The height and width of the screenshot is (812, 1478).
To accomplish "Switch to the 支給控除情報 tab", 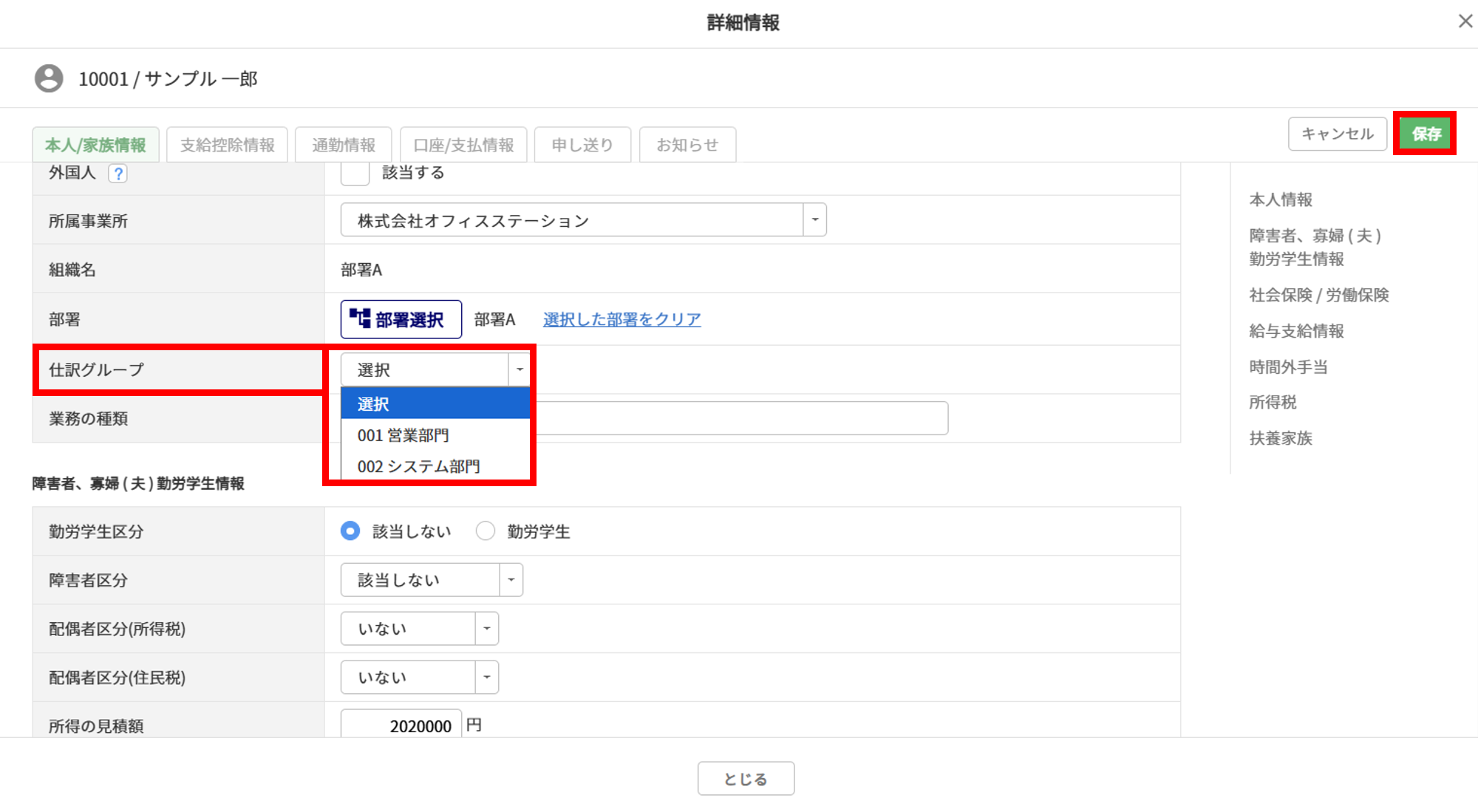I will coord(227,145).
